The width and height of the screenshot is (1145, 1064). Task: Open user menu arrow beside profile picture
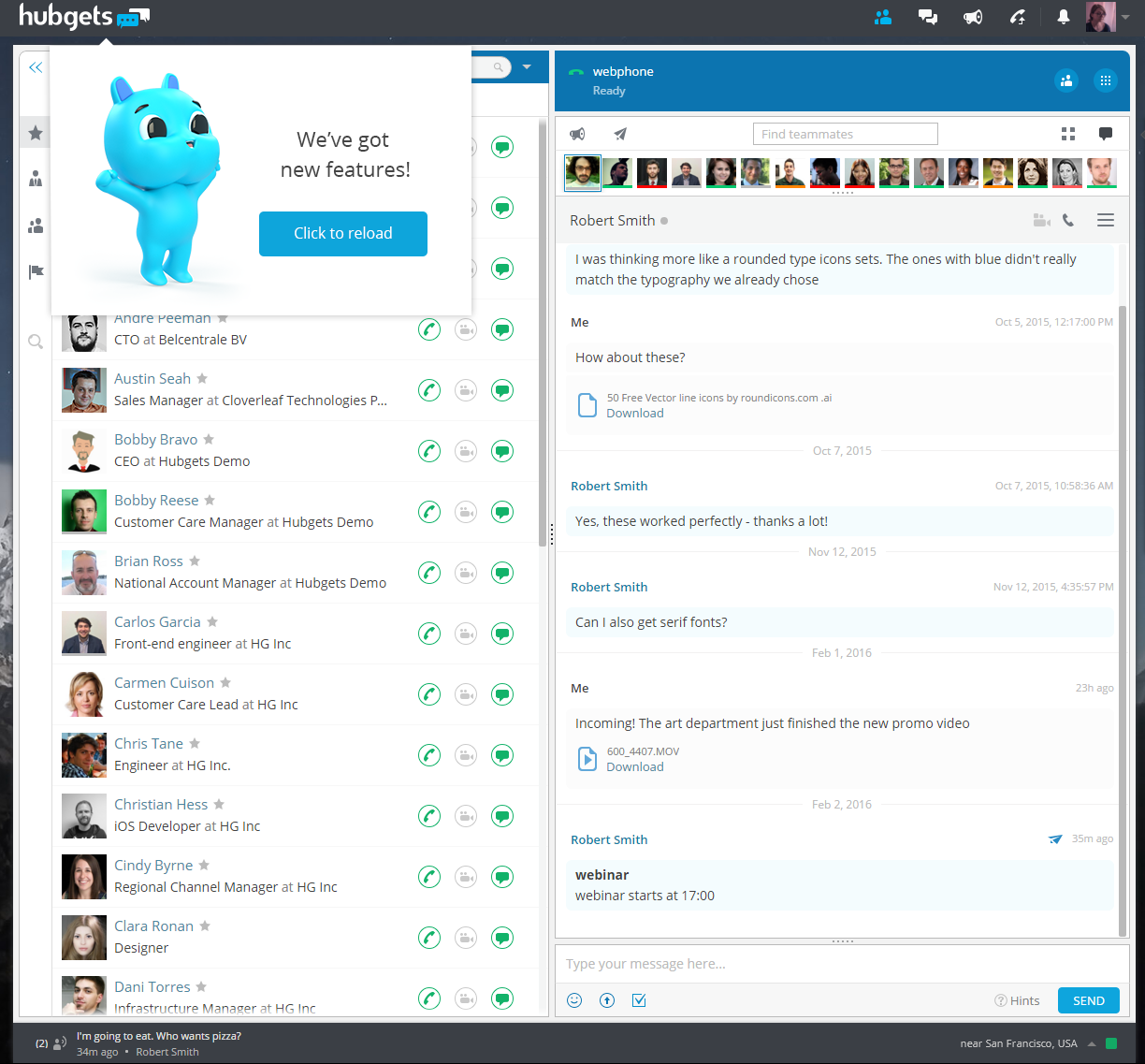point(1125,17)
